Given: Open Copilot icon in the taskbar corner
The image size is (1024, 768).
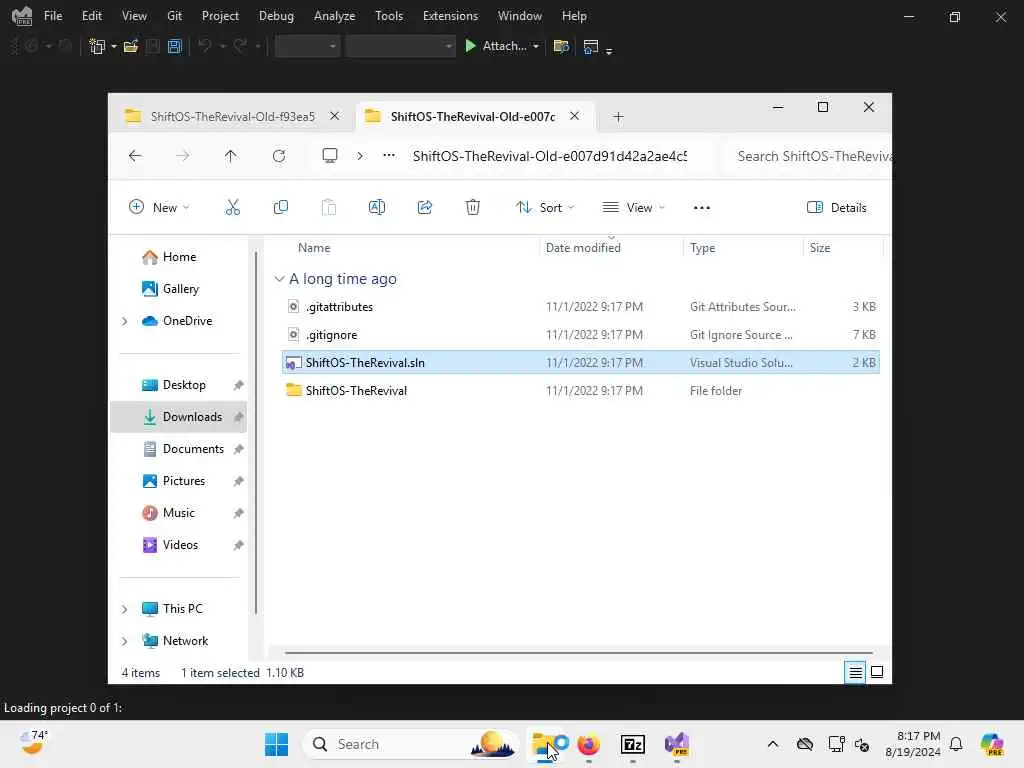Looking at the screenshot, I should 992,744.
